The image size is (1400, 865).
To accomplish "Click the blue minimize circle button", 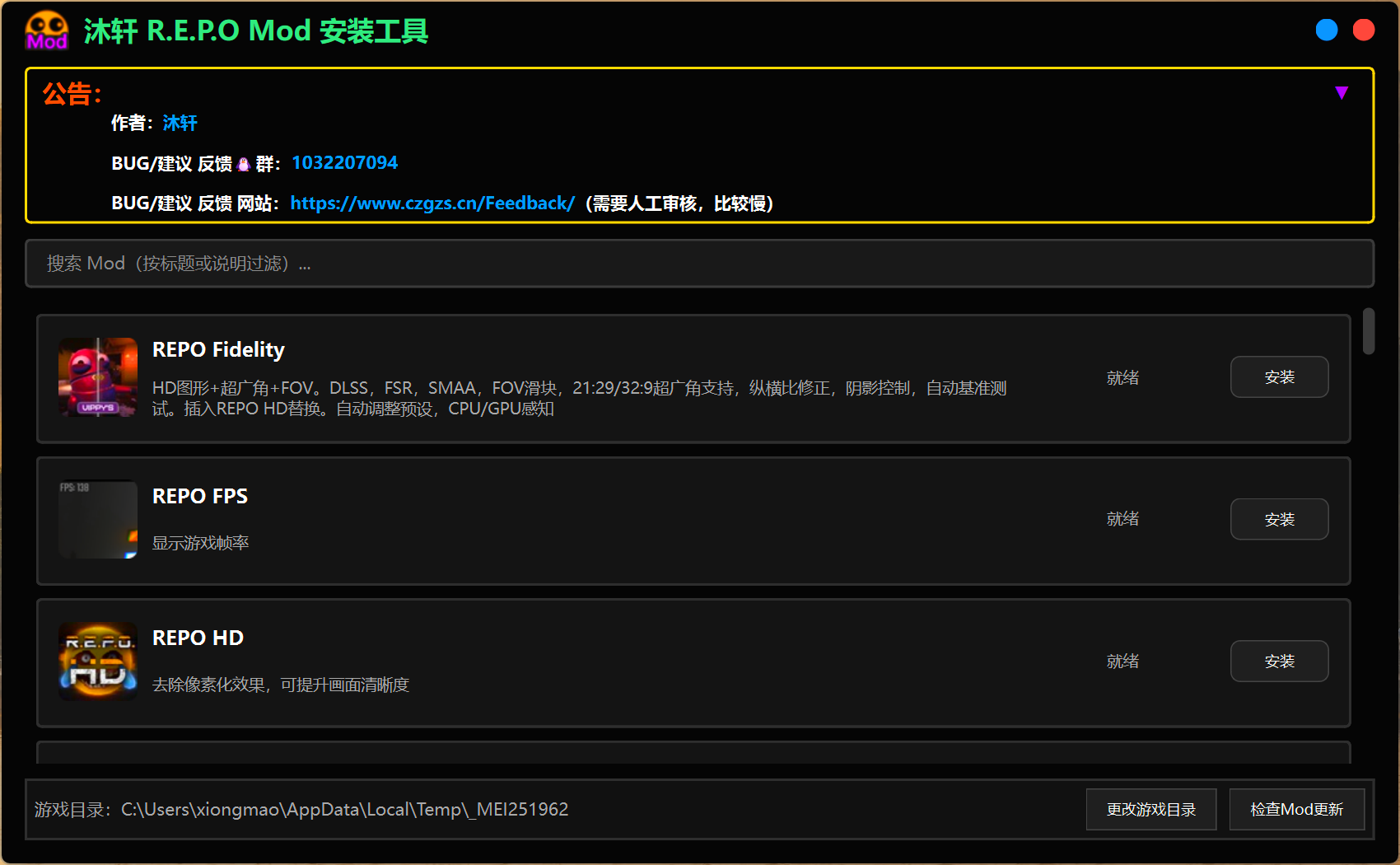I will click(1327, 30).
